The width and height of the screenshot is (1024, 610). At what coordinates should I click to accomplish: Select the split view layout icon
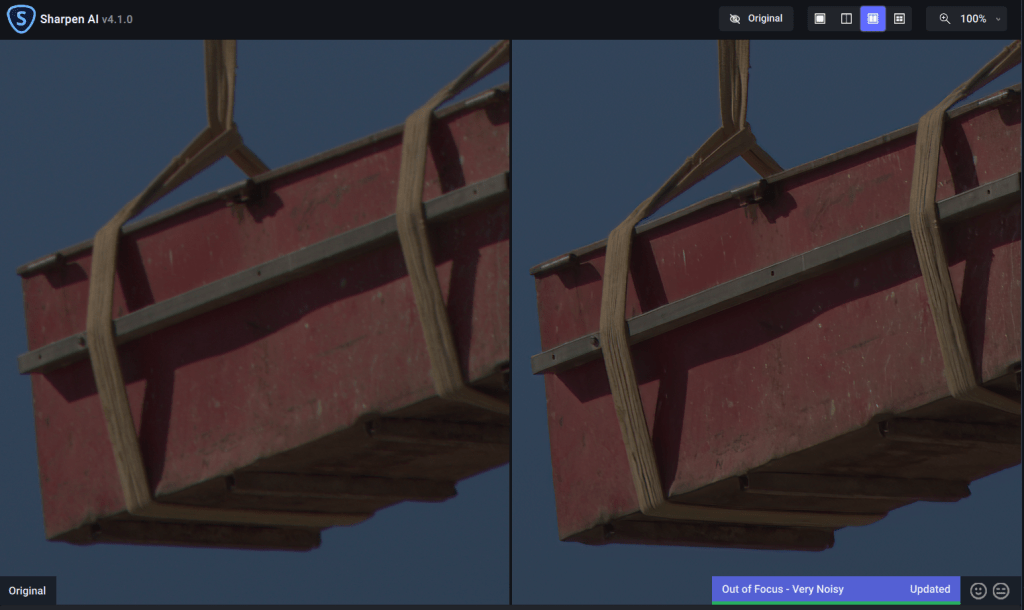click(846, 19)
